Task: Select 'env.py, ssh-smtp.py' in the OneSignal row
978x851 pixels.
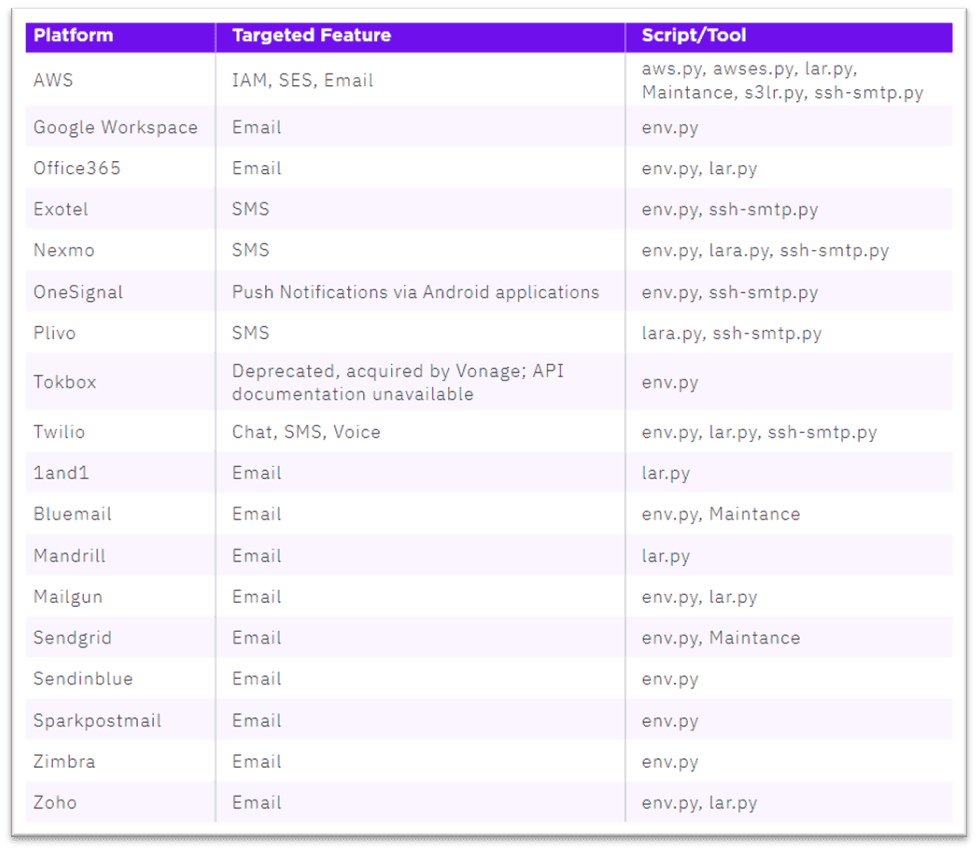Action: [730, 293]
